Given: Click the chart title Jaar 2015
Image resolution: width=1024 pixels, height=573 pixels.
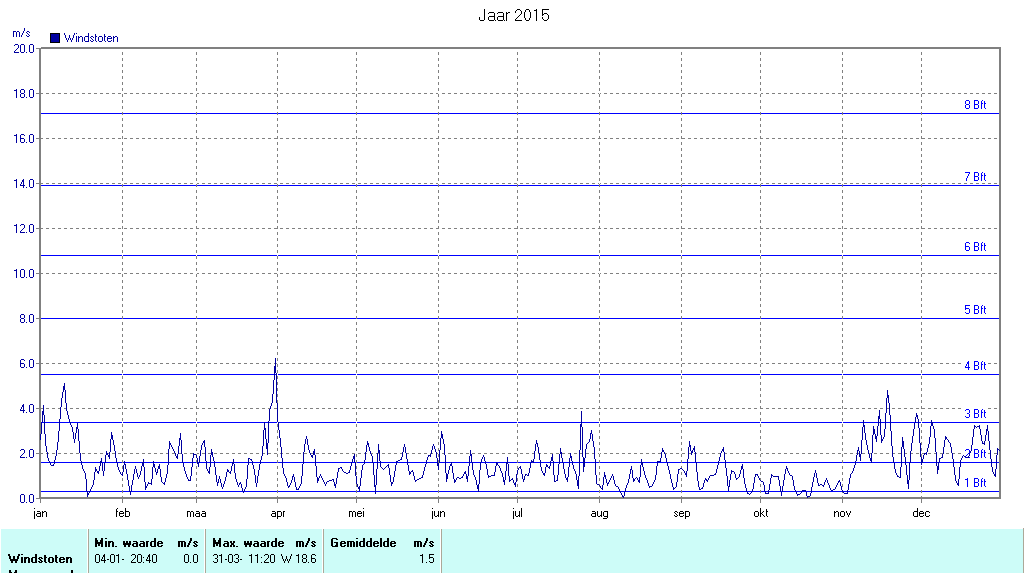Looking at the screenshot, I should [514, 15].
